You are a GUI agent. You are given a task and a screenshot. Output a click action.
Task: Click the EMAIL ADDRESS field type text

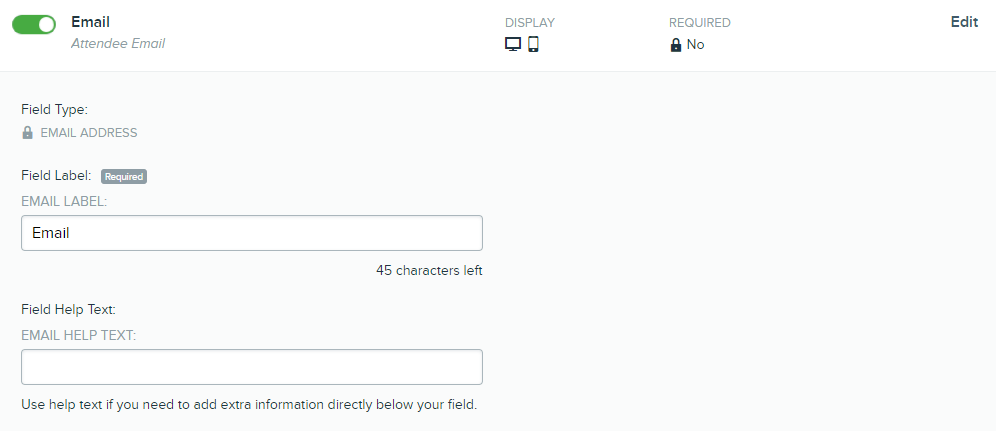(89, 133)
